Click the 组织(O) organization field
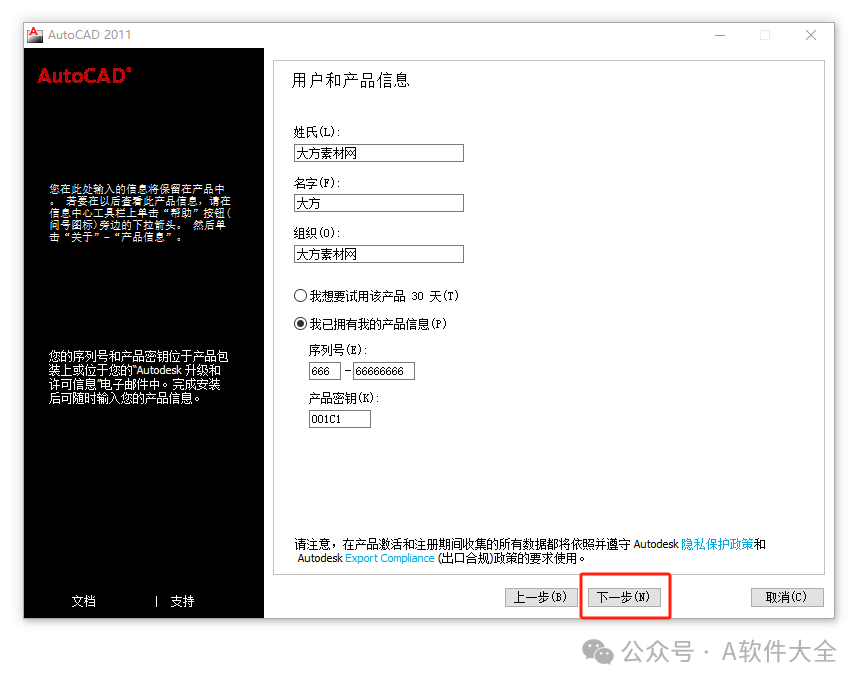Screen dimensions: 864x686 click(379, 254)
